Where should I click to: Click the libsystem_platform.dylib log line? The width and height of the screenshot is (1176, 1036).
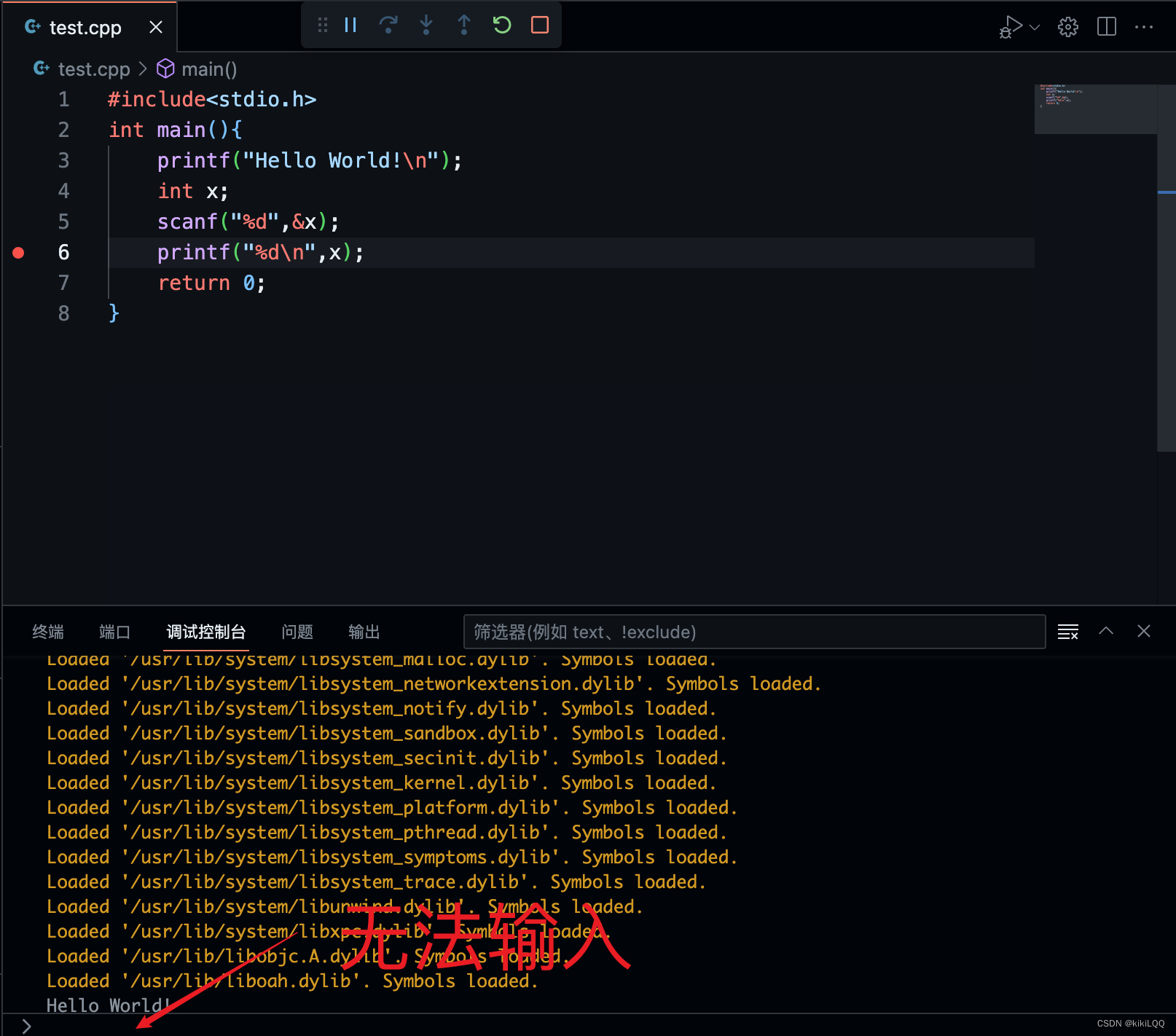(x=392, y=808)
